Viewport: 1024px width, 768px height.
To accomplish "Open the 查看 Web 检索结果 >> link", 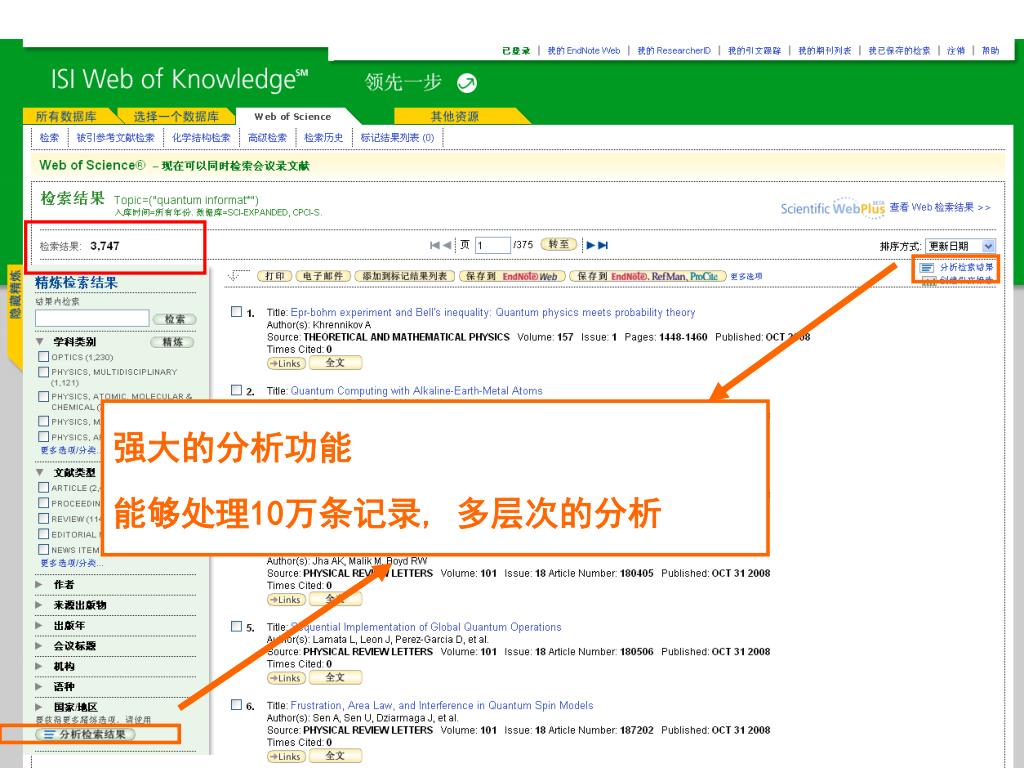I will (940, 207).
